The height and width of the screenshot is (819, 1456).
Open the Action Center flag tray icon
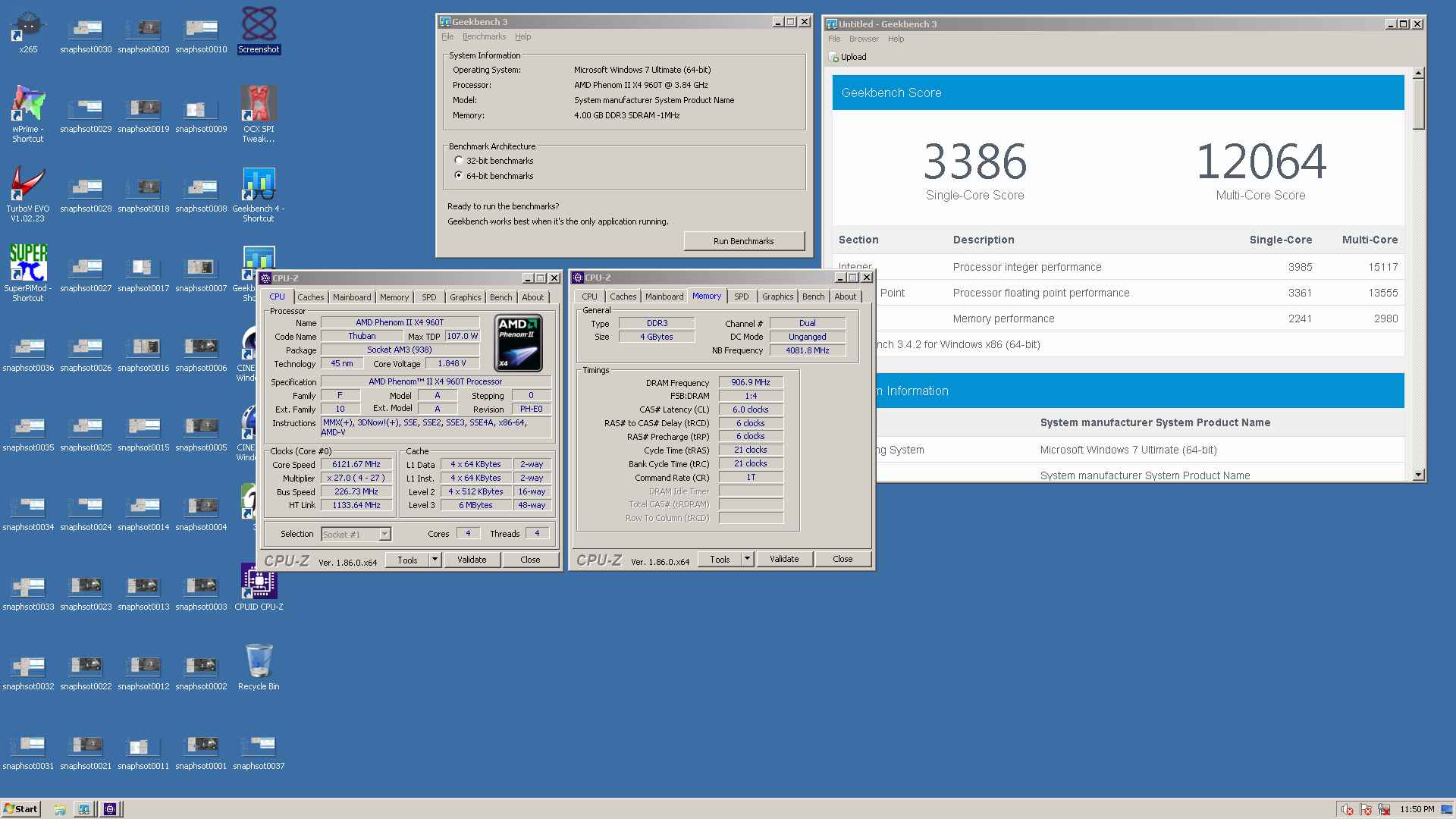tap(1366, 809)
